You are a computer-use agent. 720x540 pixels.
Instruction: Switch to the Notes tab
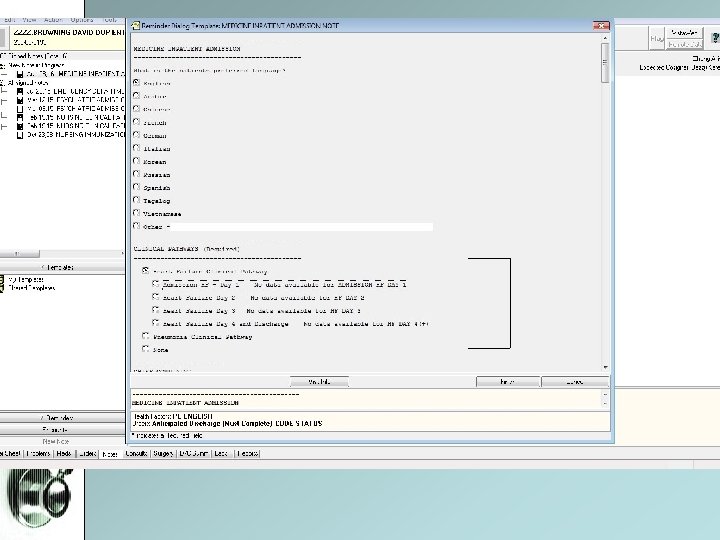point(110,454)
